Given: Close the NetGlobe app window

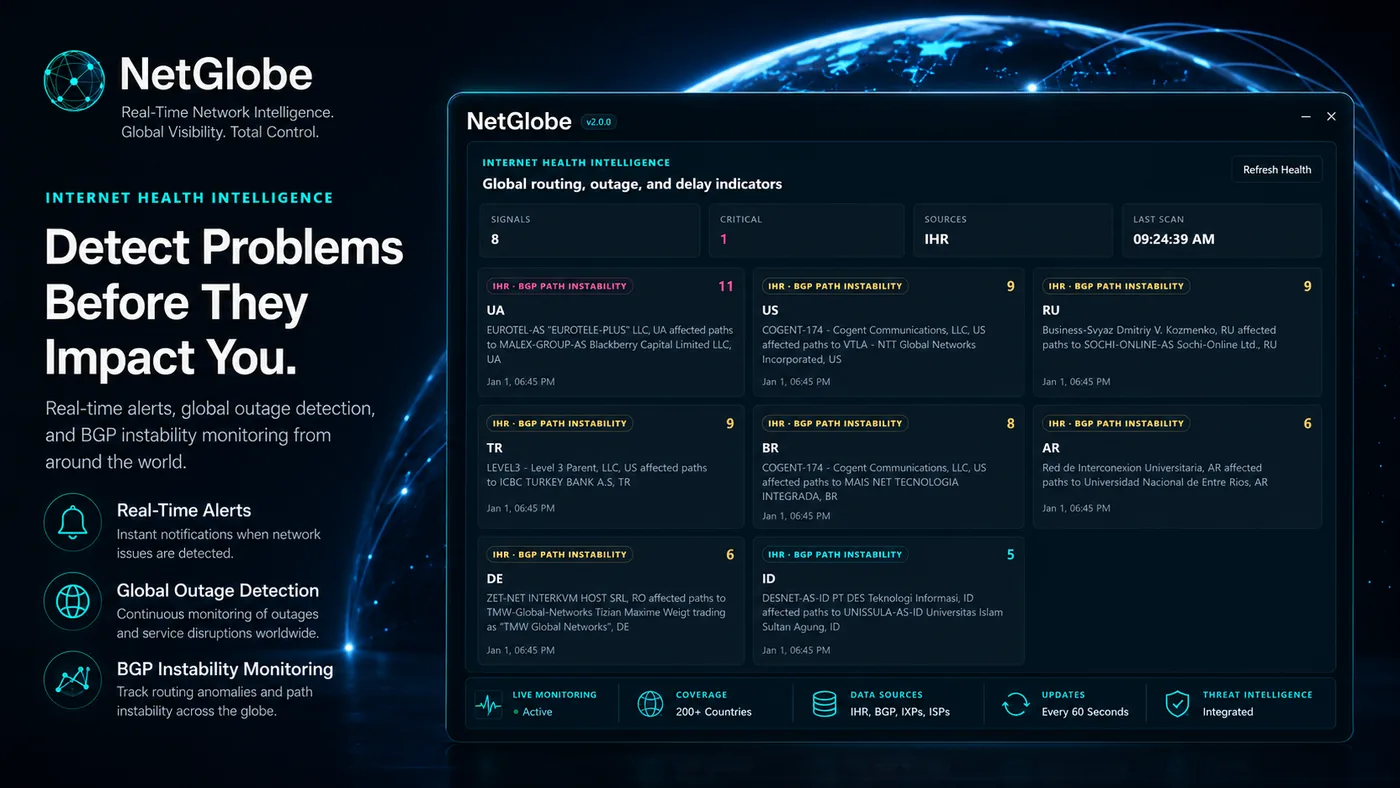Looking at the screenshot, I should pos(1331,117).
